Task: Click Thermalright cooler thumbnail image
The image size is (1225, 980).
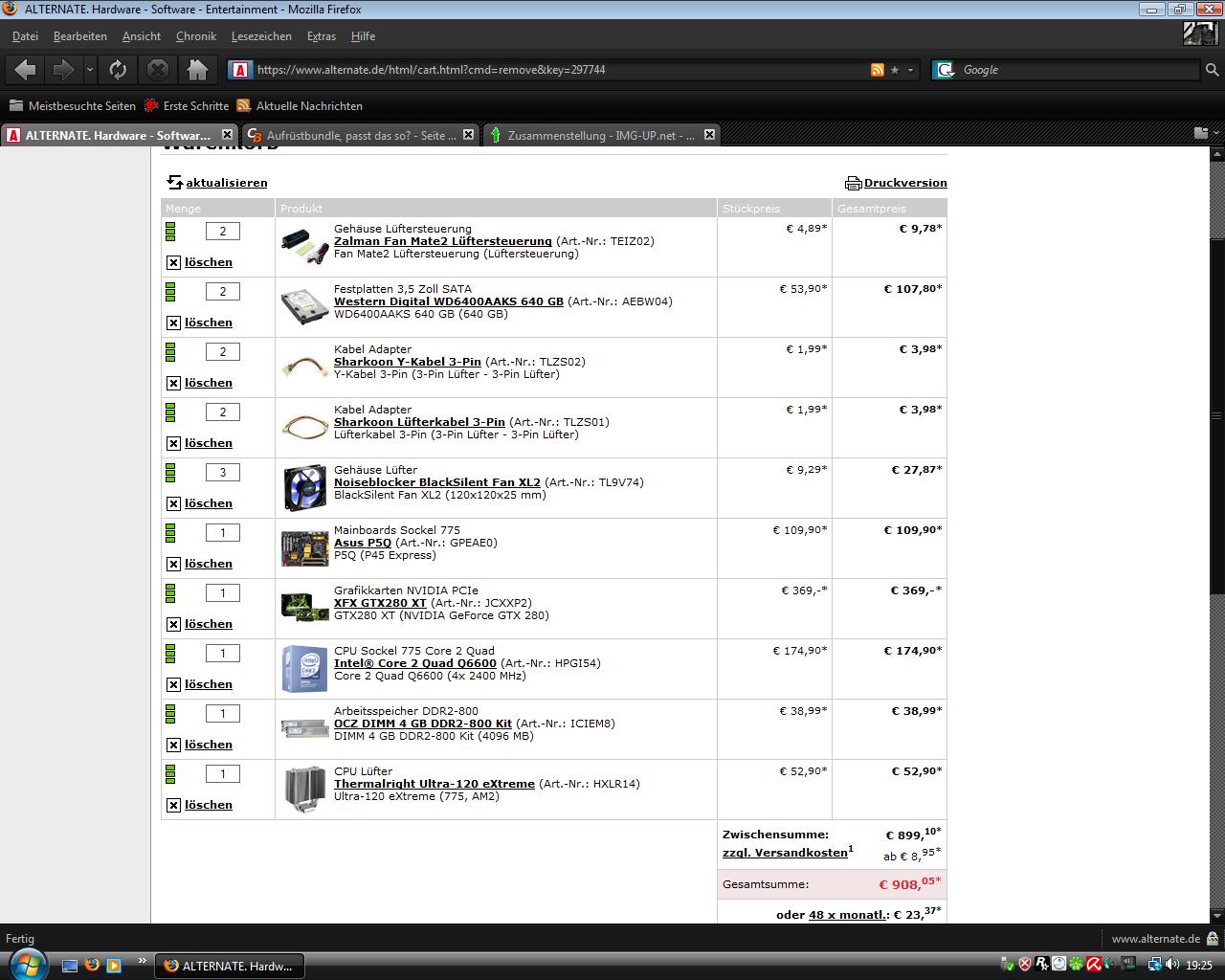Action: (x=304, y=790)
